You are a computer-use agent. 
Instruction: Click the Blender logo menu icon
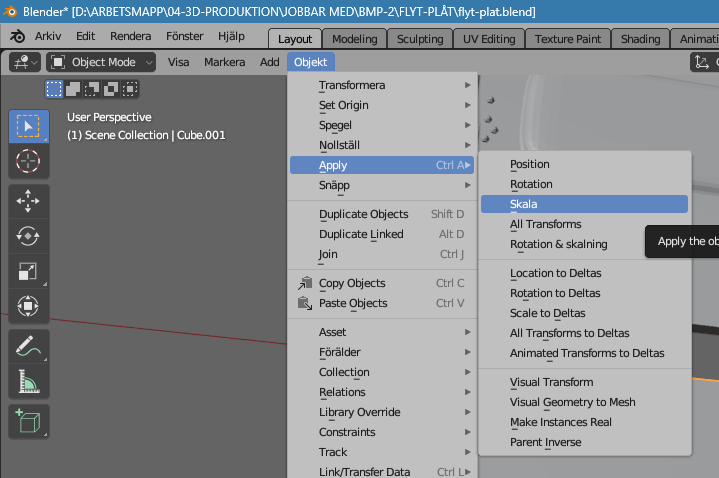17,36
